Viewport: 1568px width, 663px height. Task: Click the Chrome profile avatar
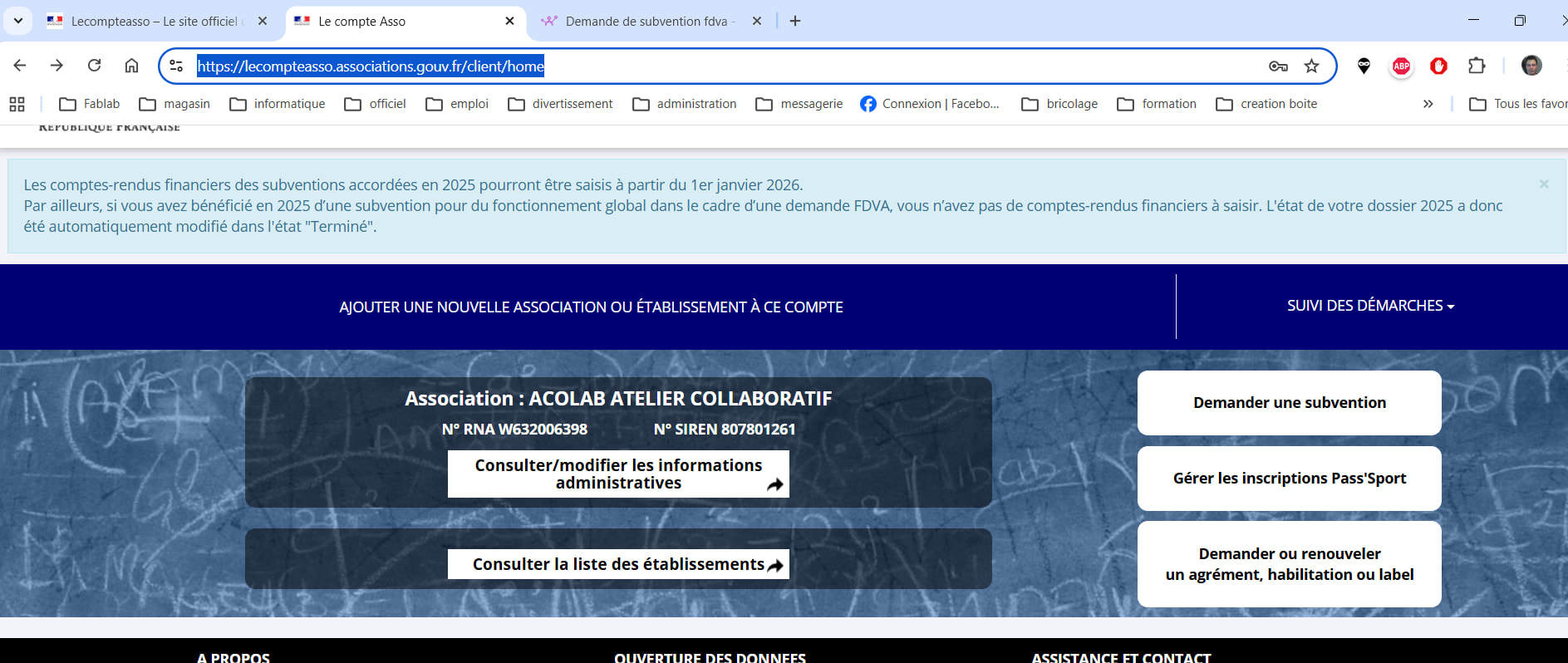tap(1531, 66)
